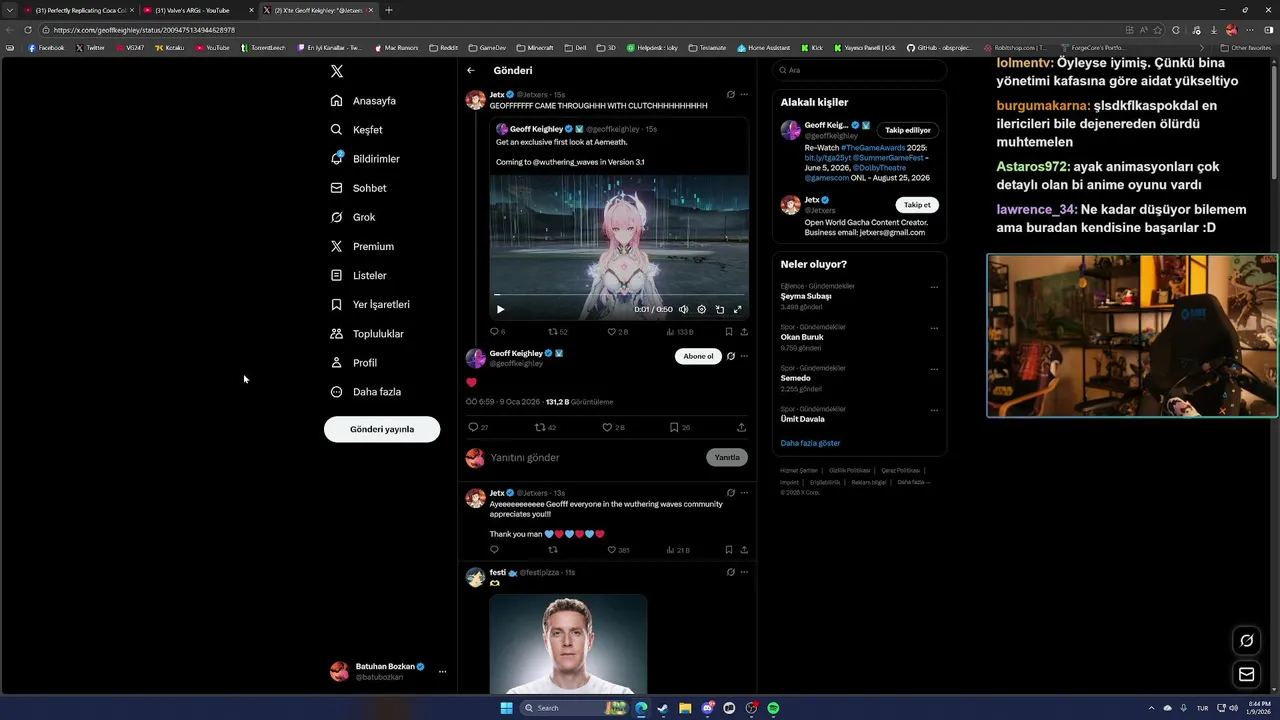Viewport: 1280px width, 720px height.
Task: Go back with the Gönderi arrow
Action: click(x=470, y=70)
